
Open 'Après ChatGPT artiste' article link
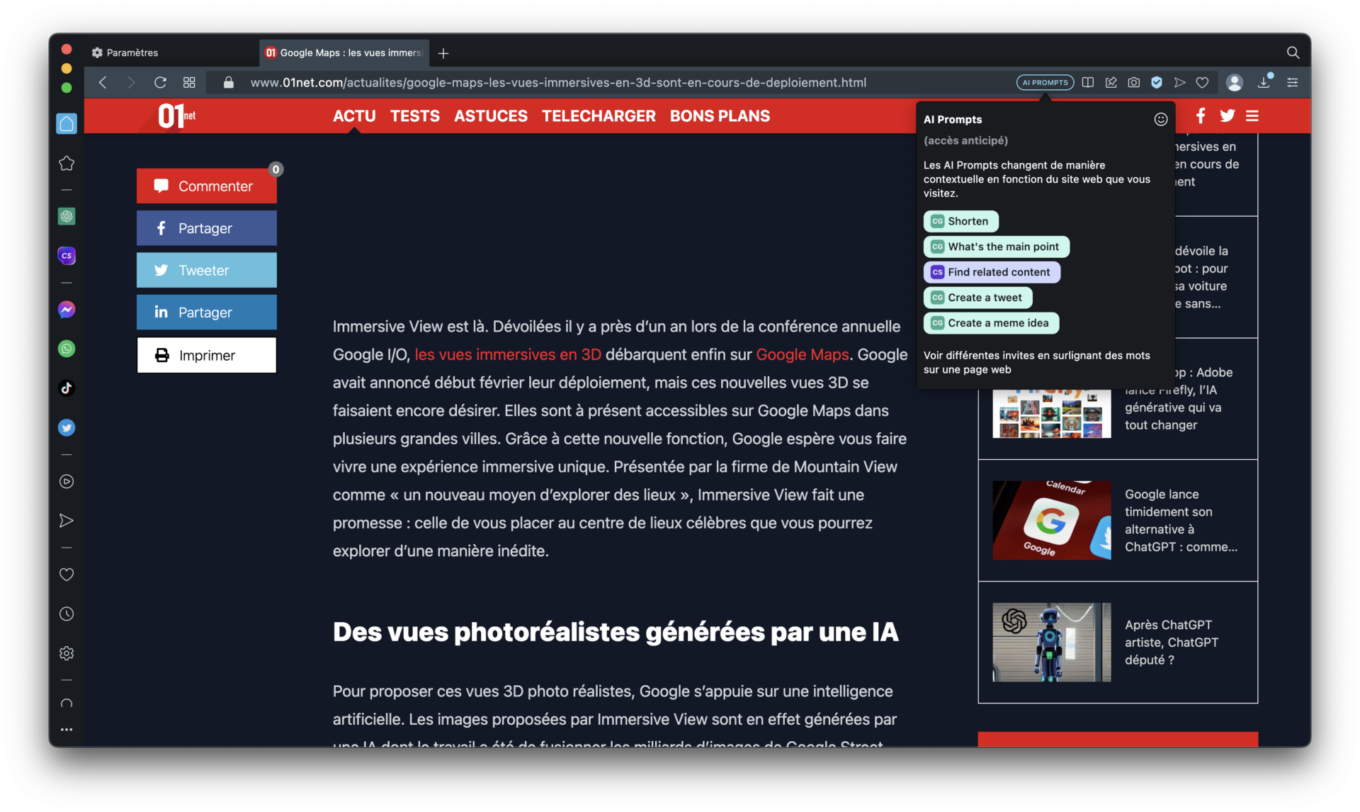point(1172,642)
